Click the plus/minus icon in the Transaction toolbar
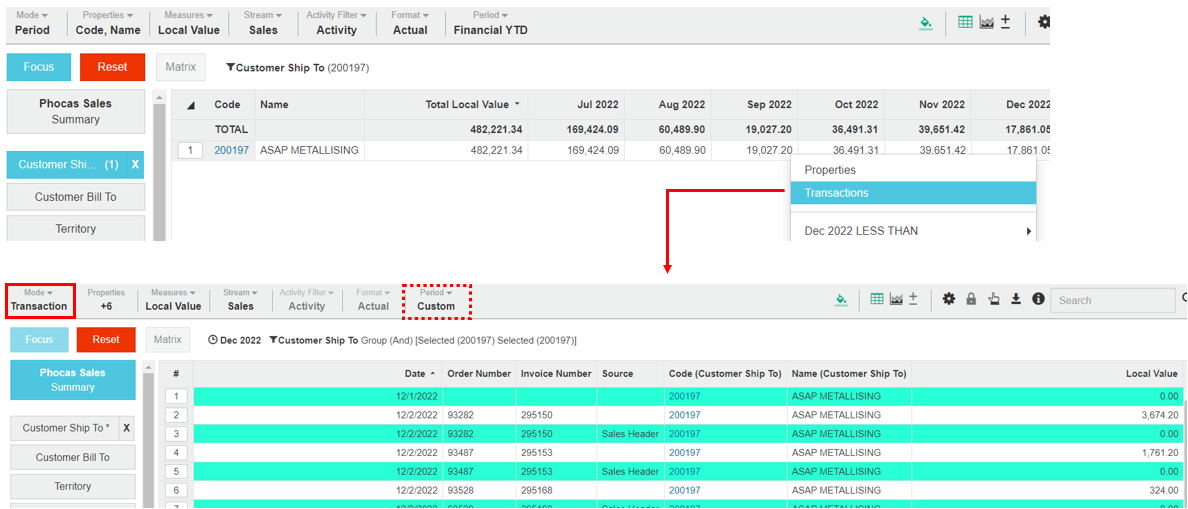Viewport: 1188px width, 509px height. coord(913,299)
